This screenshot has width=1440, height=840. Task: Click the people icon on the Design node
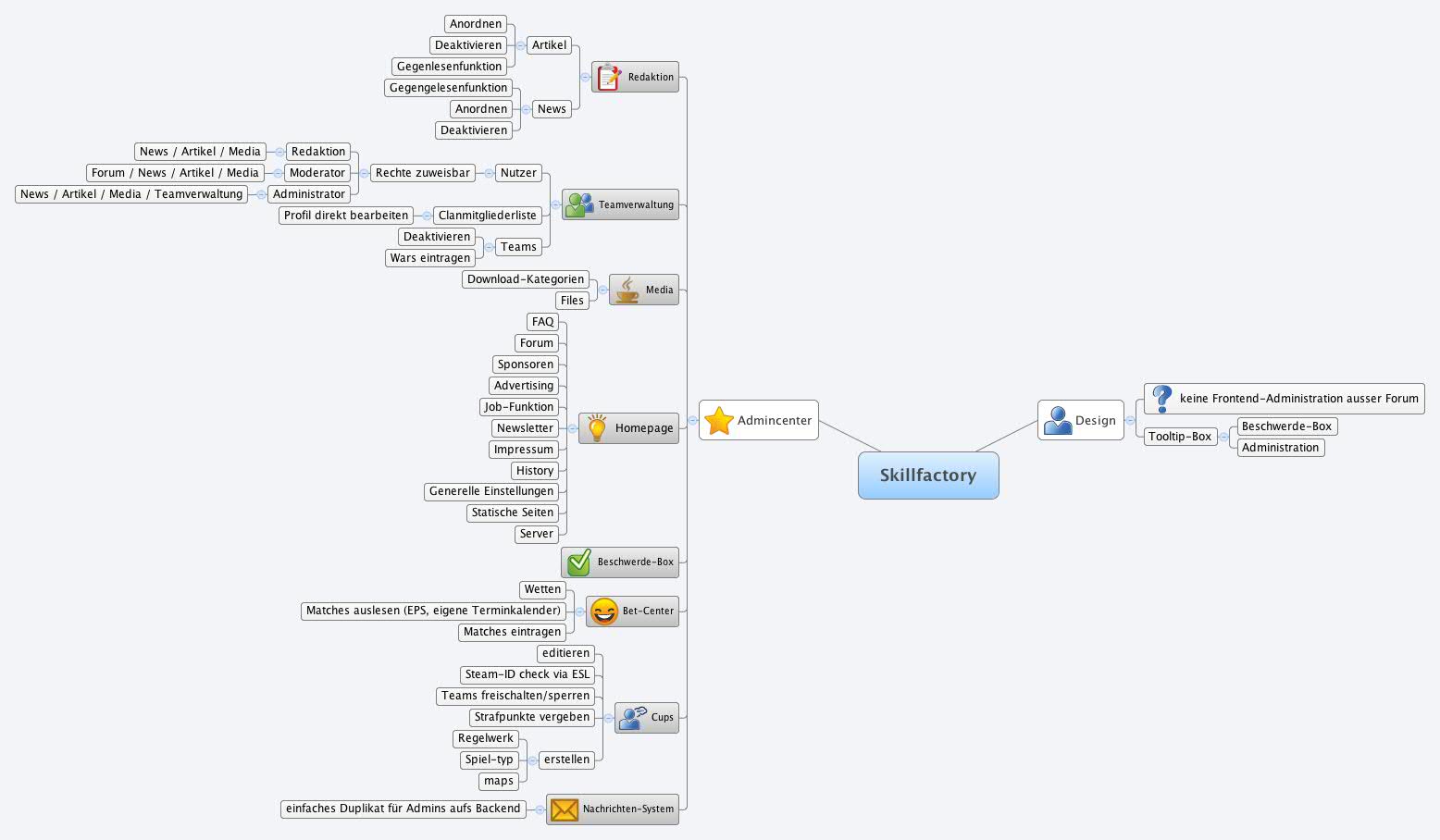pos(1058,419)
